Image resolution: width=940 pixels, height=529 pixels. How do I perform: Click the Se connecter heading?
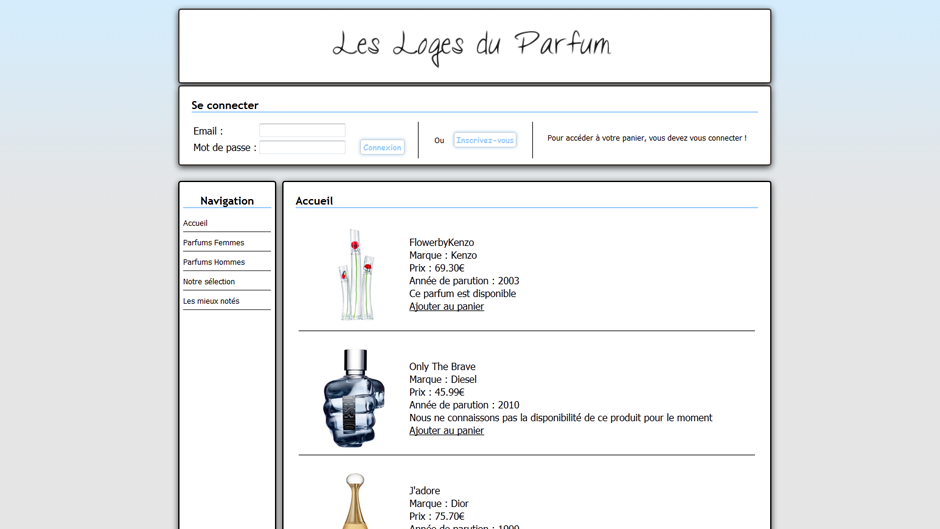225,106
